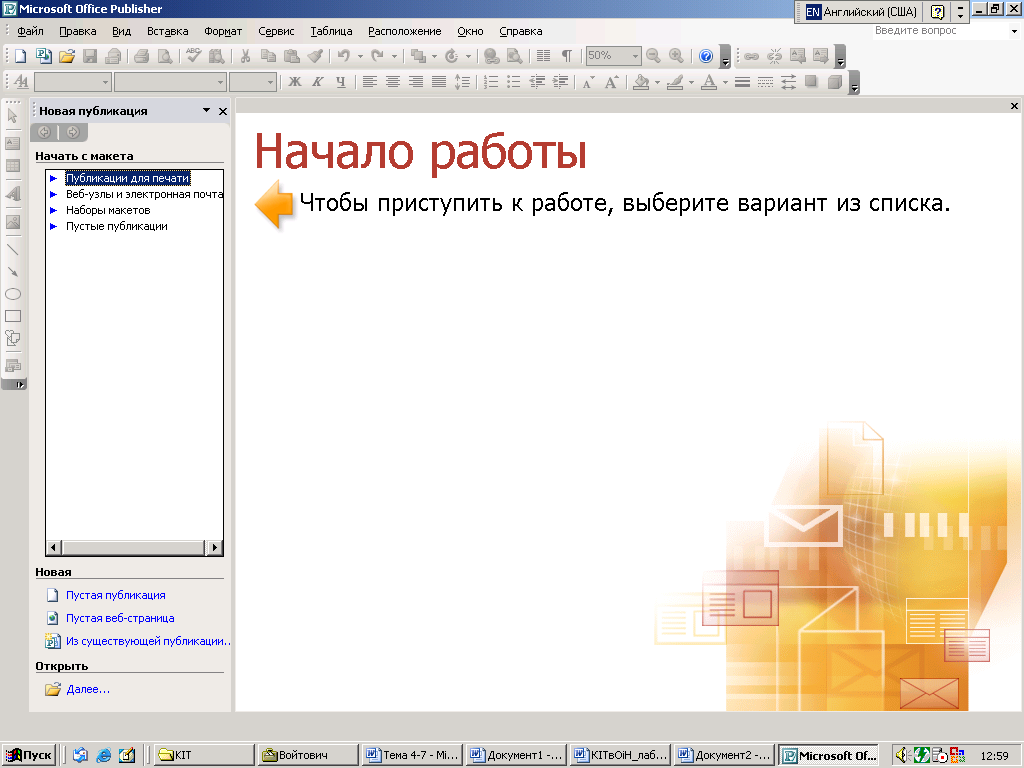The height and width of the screenshot is (768, 1024).
Task: Open the Формат menu
Action: 223,31
